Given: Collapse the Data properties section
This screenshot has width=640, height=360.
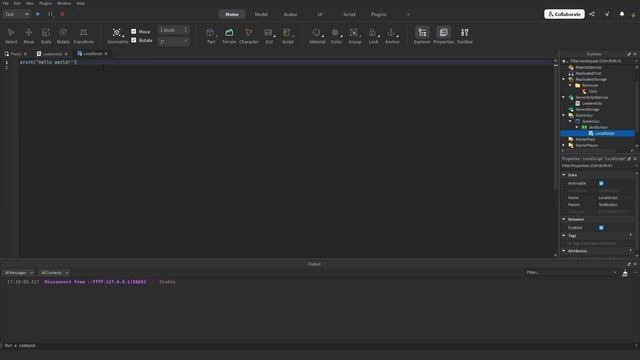Looking at the screenshot, I should 564,175.
